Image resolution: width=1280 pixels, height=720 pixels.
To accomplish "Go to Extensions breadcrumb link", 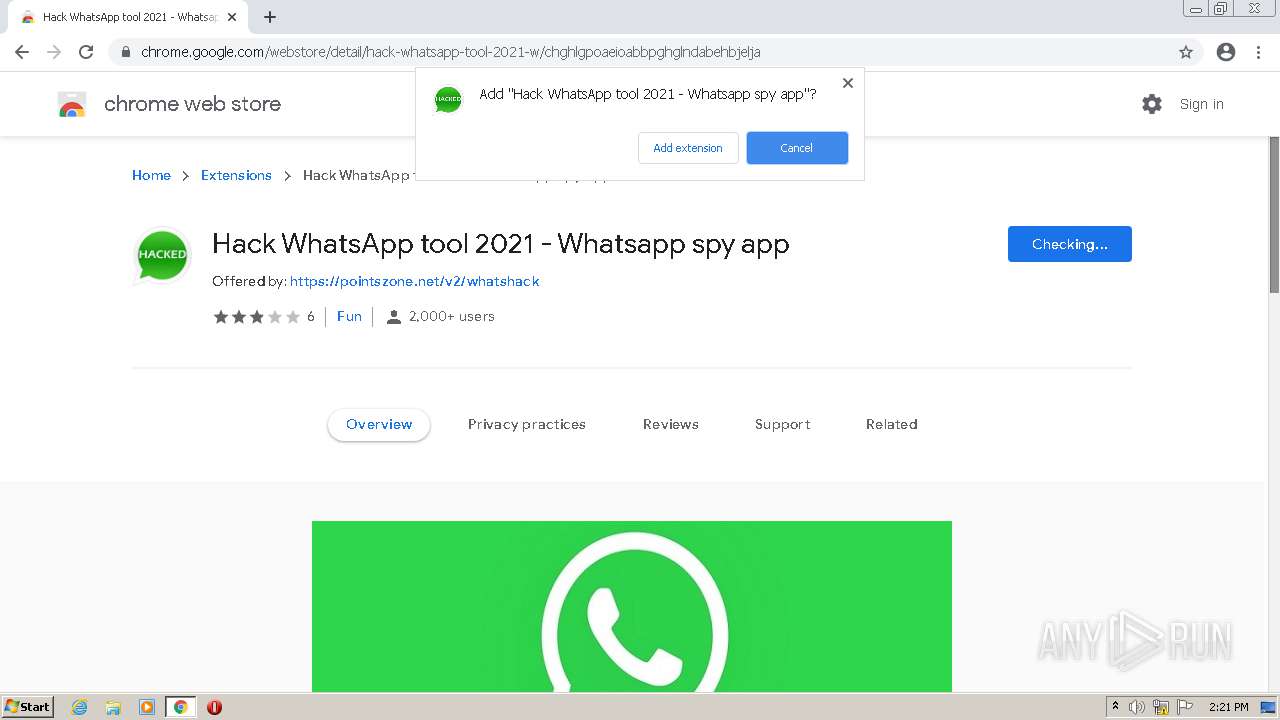I will [x=236, y=175].
